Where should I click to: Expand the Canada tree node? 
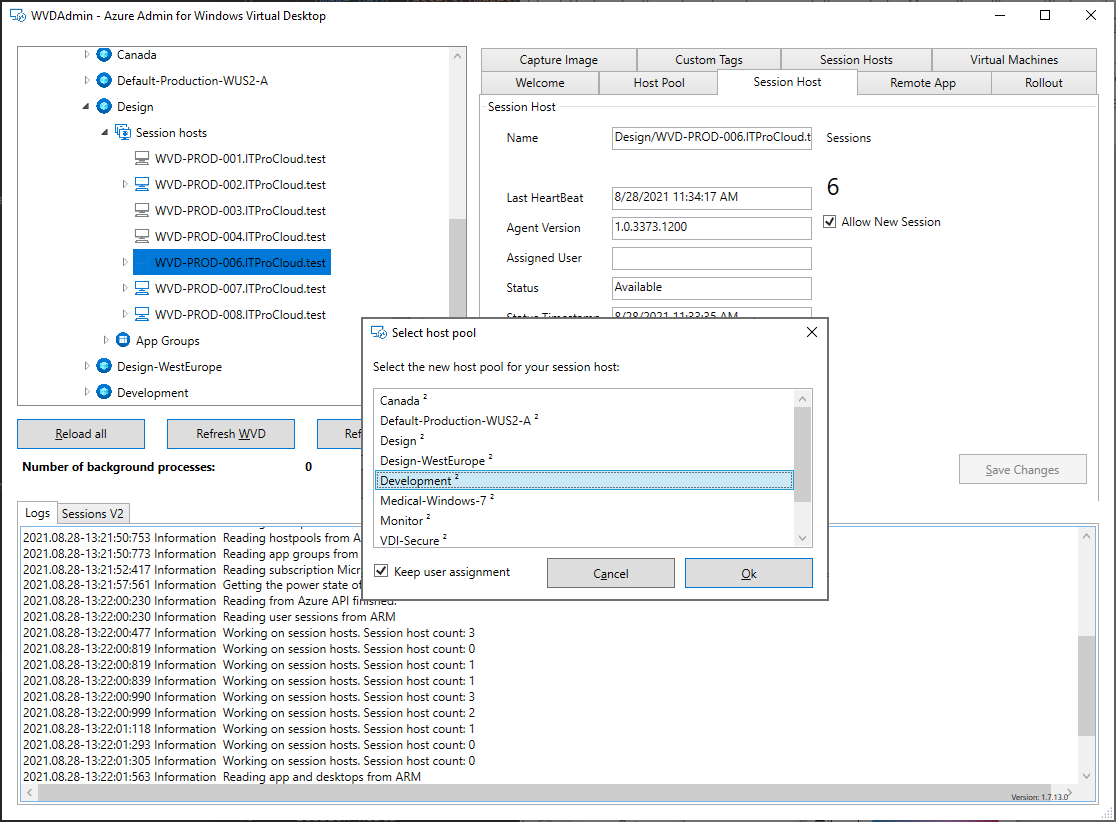[x=87, y=54]
